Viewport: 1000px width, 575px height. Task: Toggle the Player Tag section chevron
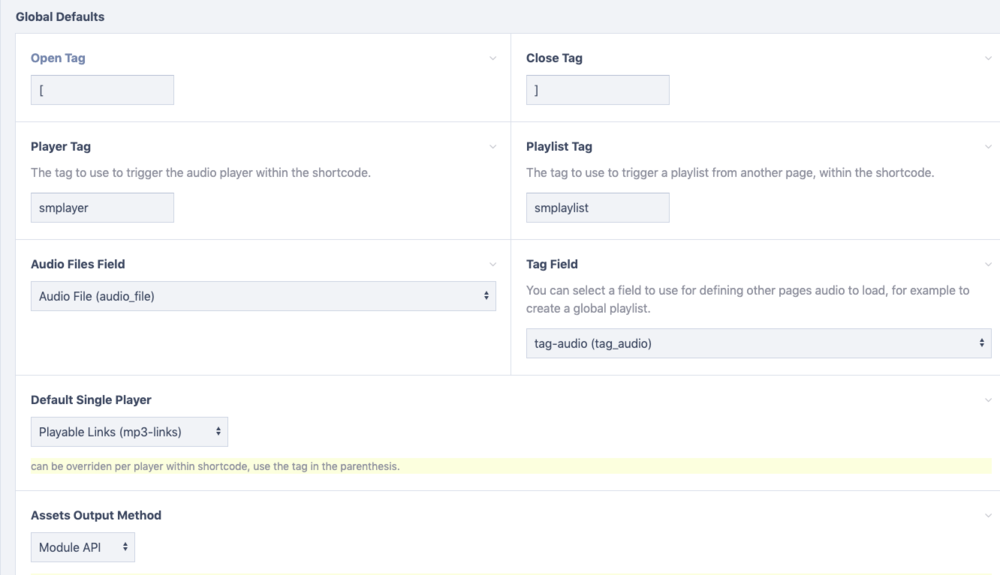[492, 147]
